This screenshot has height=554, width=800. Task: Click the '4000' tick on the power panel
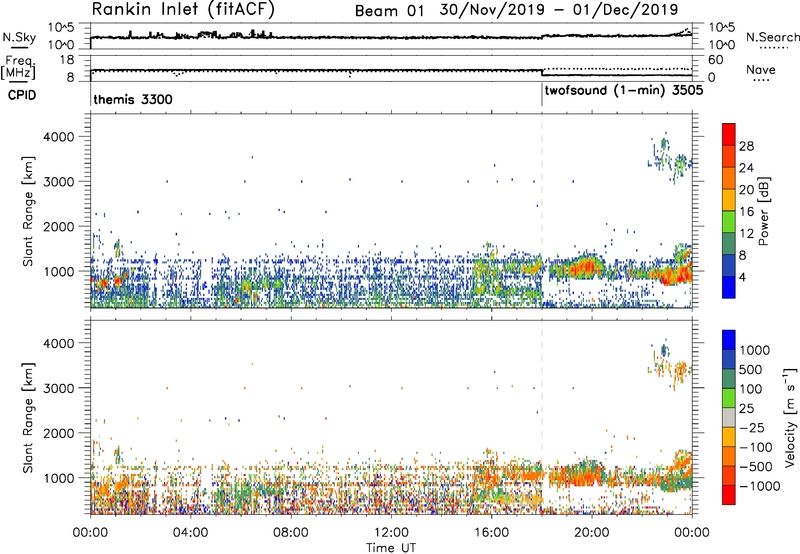[59, 136]
